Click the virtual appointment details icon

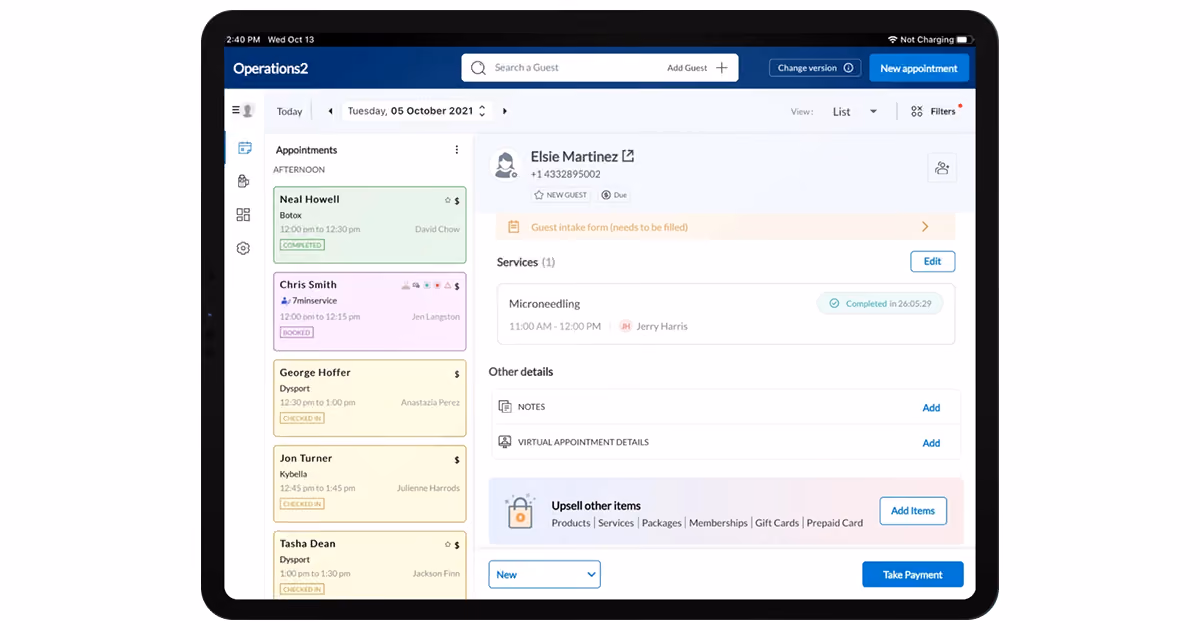tap(505, 442)
